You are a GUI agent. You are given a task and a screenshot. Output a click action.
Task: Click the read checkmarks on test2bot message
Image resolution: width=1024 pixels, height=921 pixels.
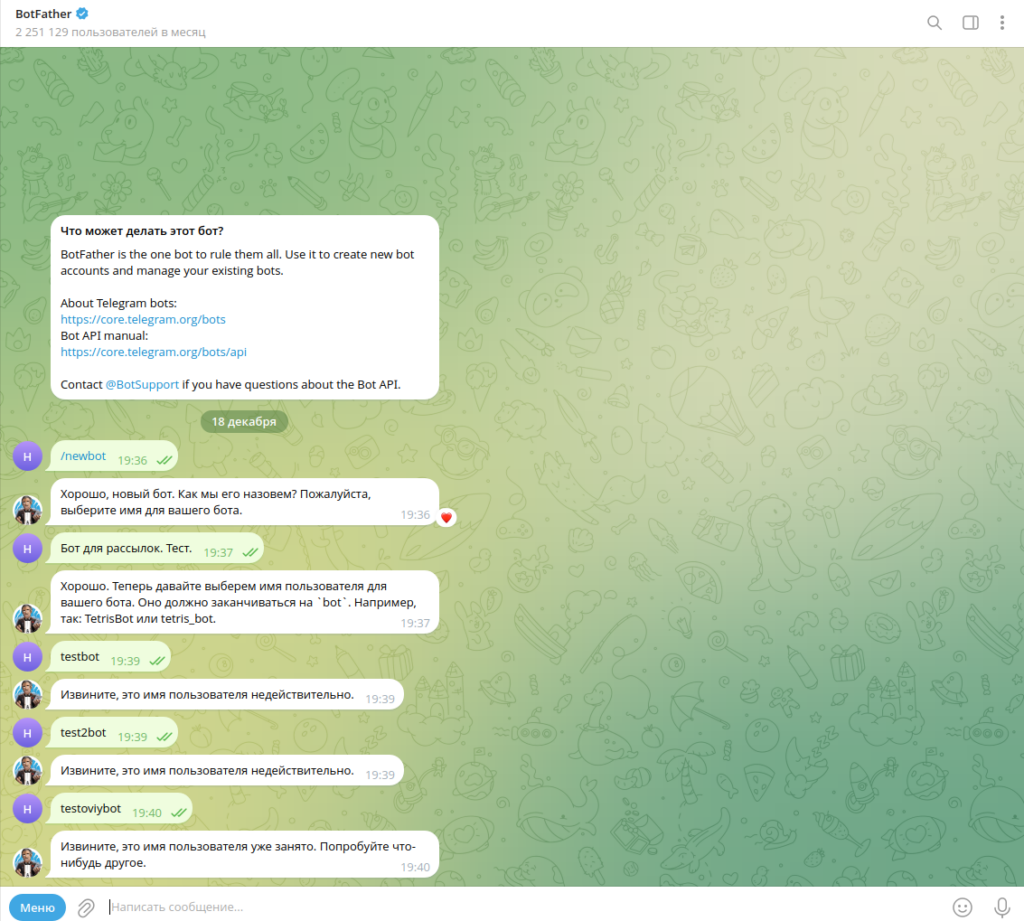[164, 737]
